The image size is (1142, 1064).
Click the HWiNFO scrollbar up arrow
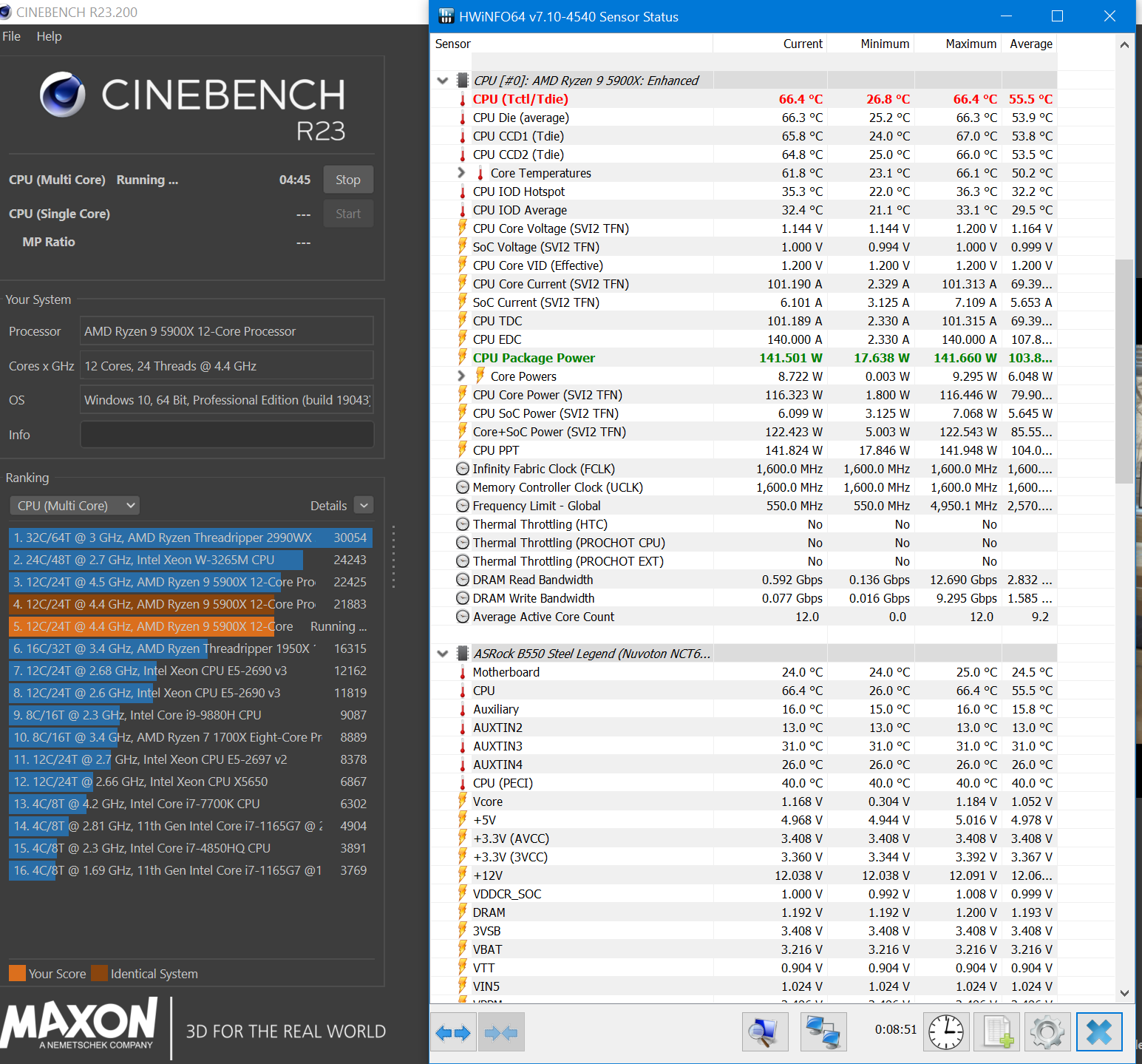1124,45
